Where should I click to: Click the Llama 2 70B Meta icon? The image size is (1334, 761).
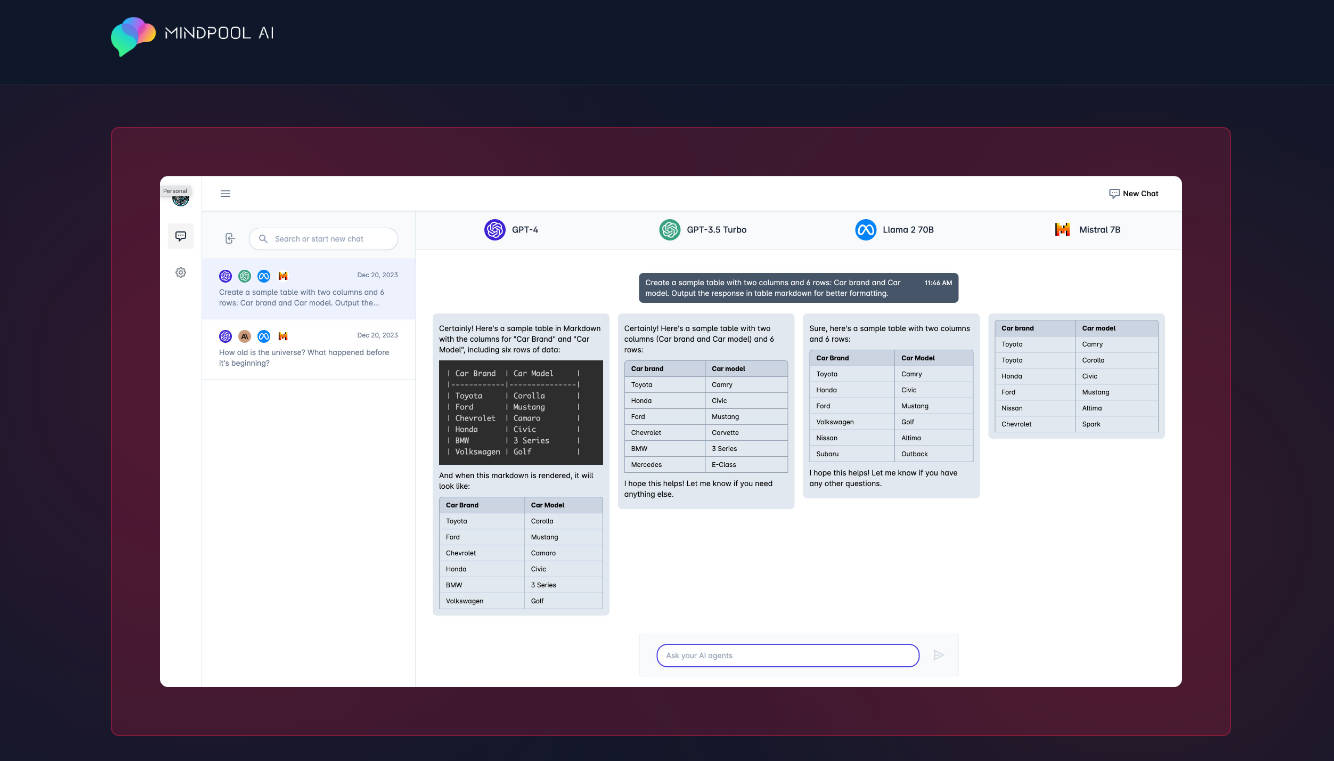pos(865,230)
